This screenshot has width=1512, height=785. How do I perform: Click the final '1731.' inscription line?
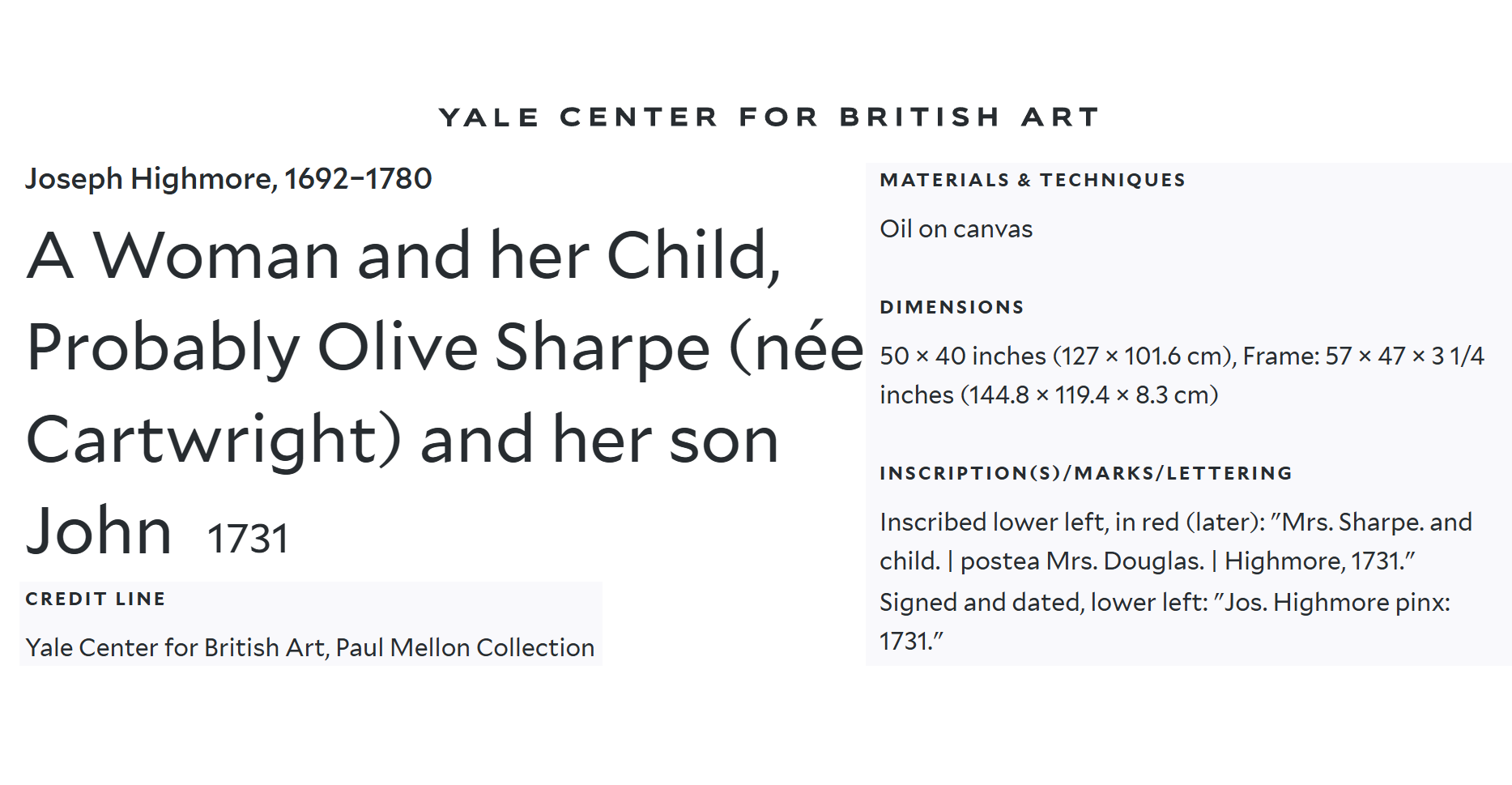(x=912, y=642)
